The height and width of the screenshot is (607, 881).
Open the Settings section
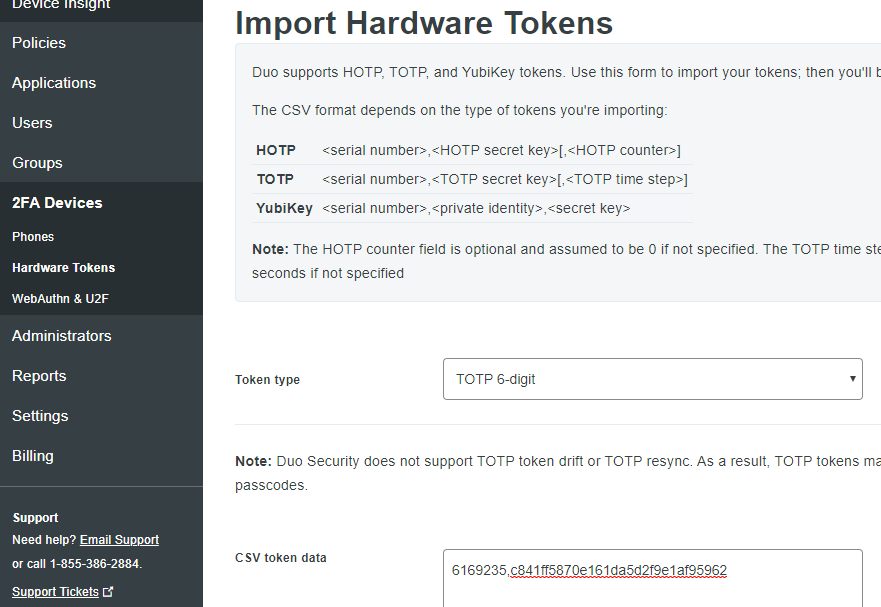coord(40,415)
